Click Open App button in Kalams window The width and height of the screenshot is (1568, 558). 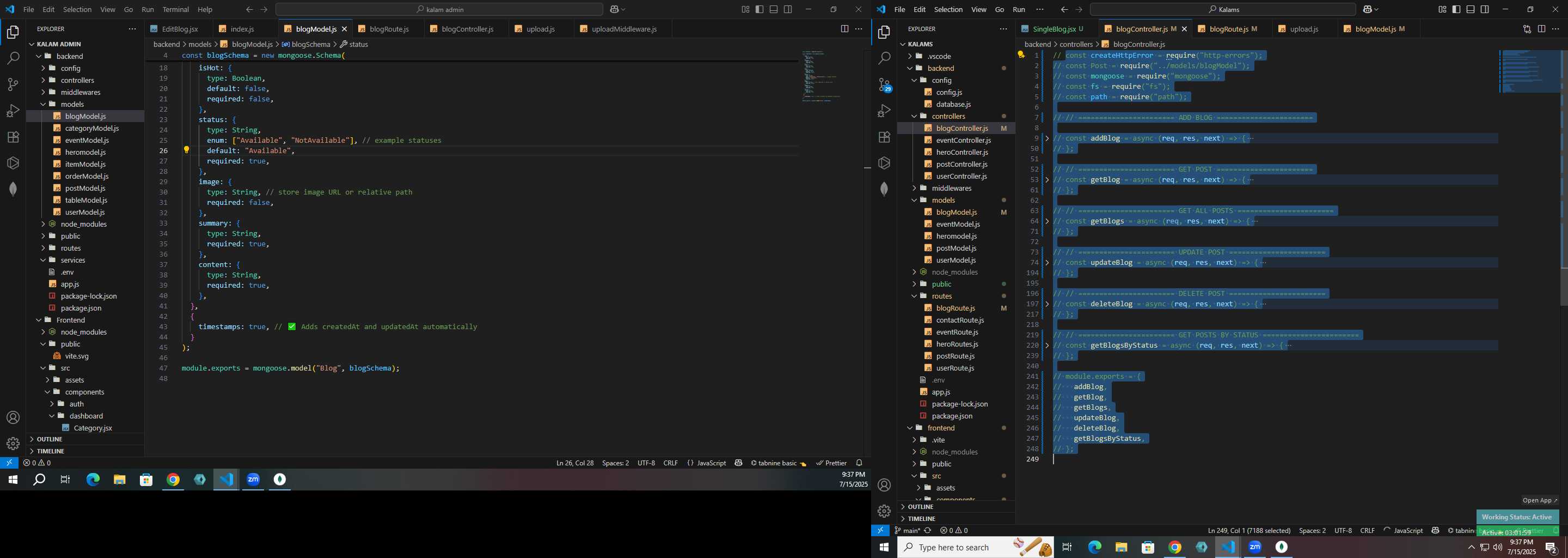click(x=1539, y=500)
